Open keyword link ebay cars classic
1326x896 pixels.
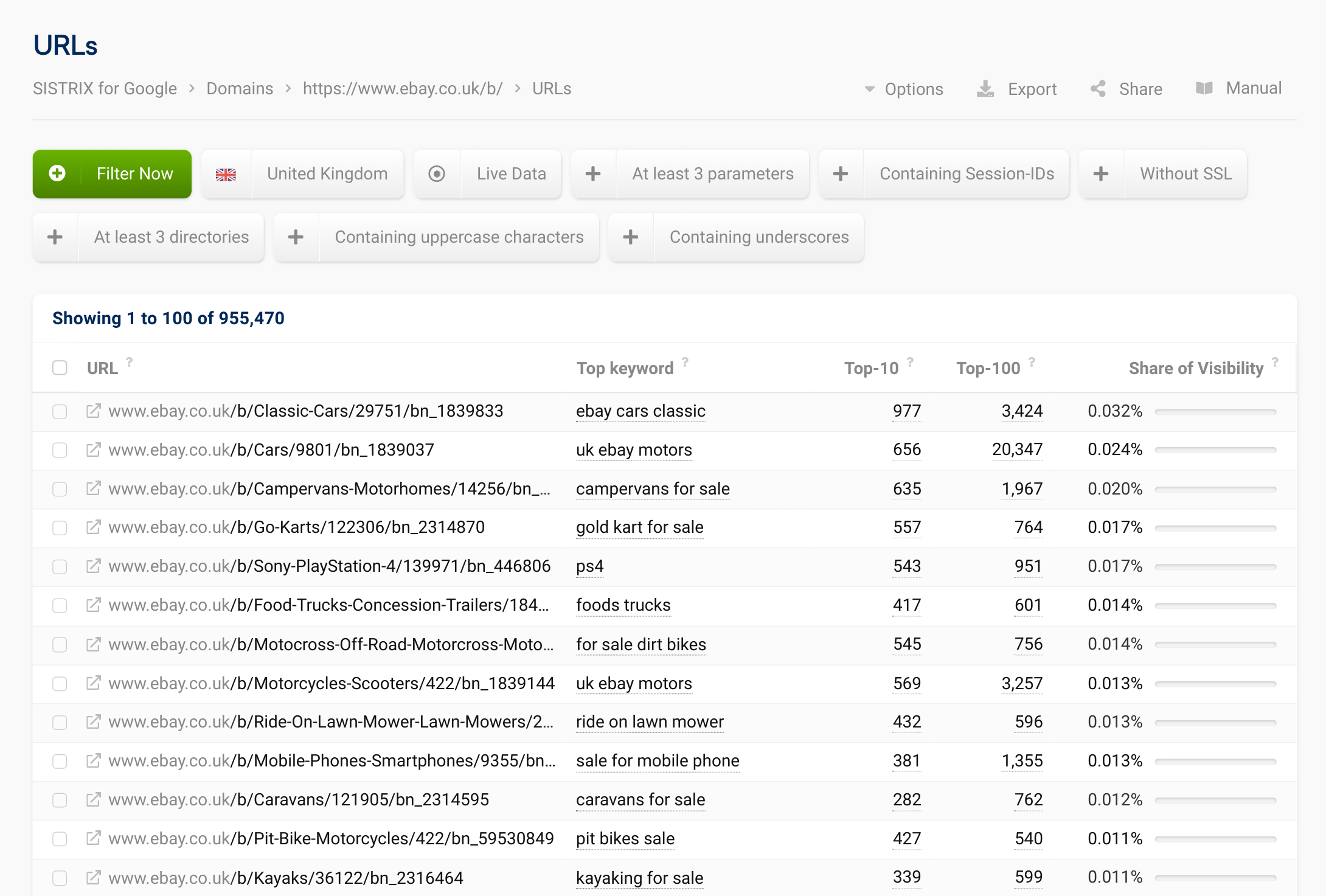coord(640,411)
